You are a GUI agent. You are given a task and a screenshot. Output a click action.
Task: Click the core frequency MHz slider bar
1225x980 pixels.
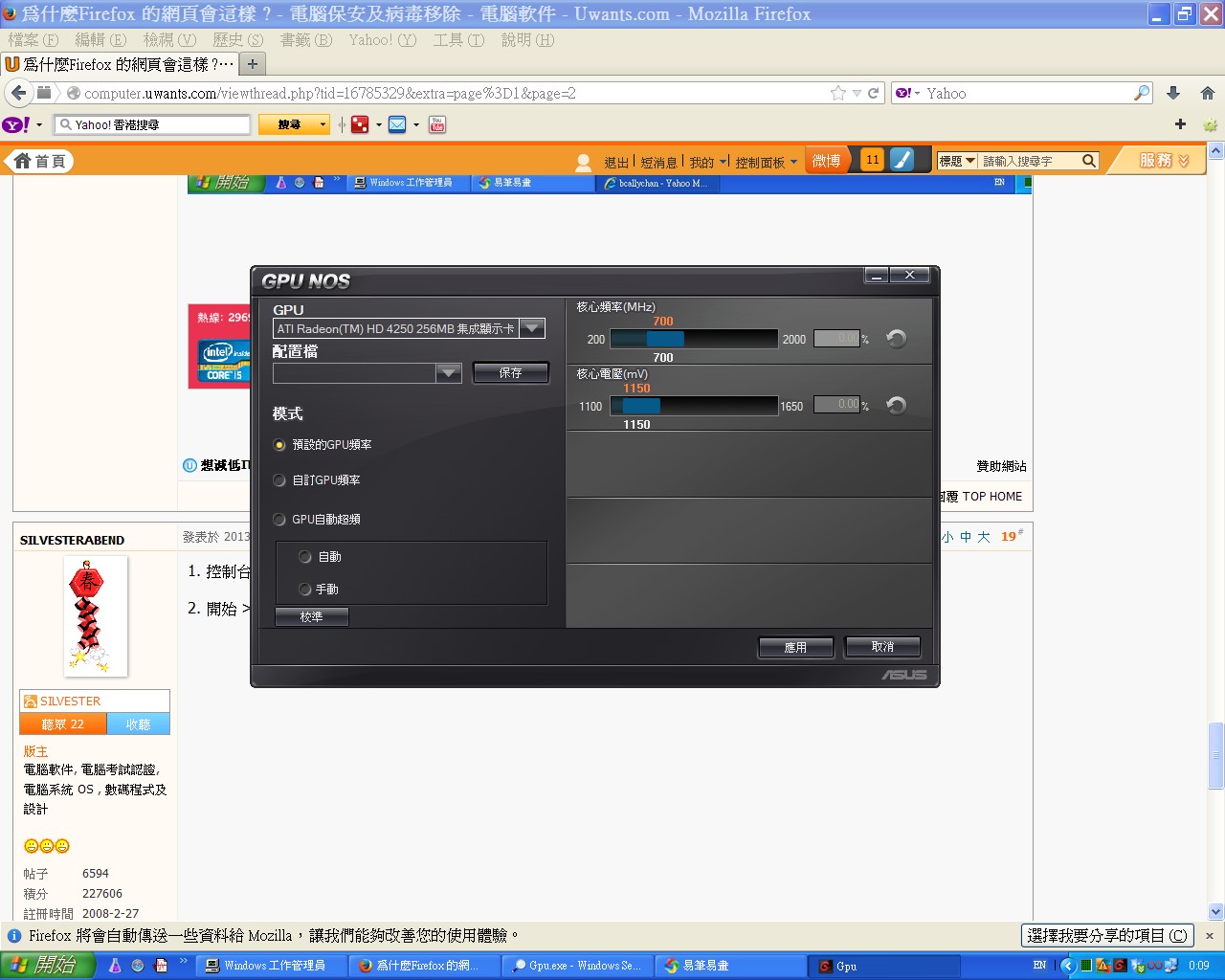tap(693, 339)
